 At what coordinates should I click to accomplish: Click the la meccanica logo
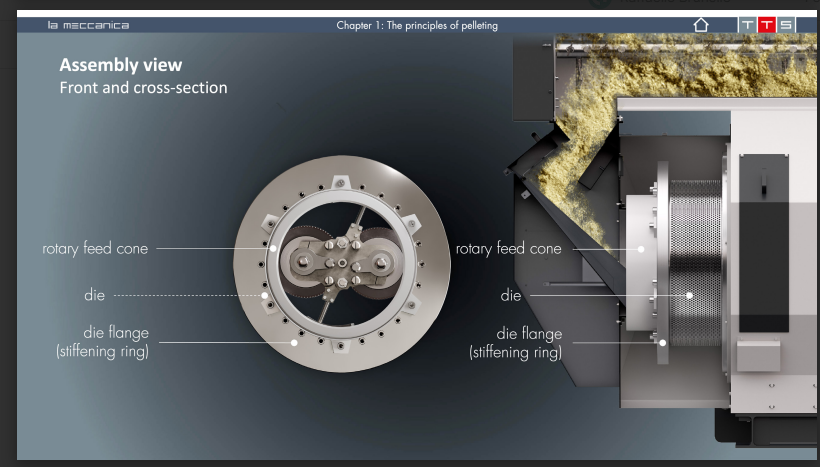[x=88, y=25]
